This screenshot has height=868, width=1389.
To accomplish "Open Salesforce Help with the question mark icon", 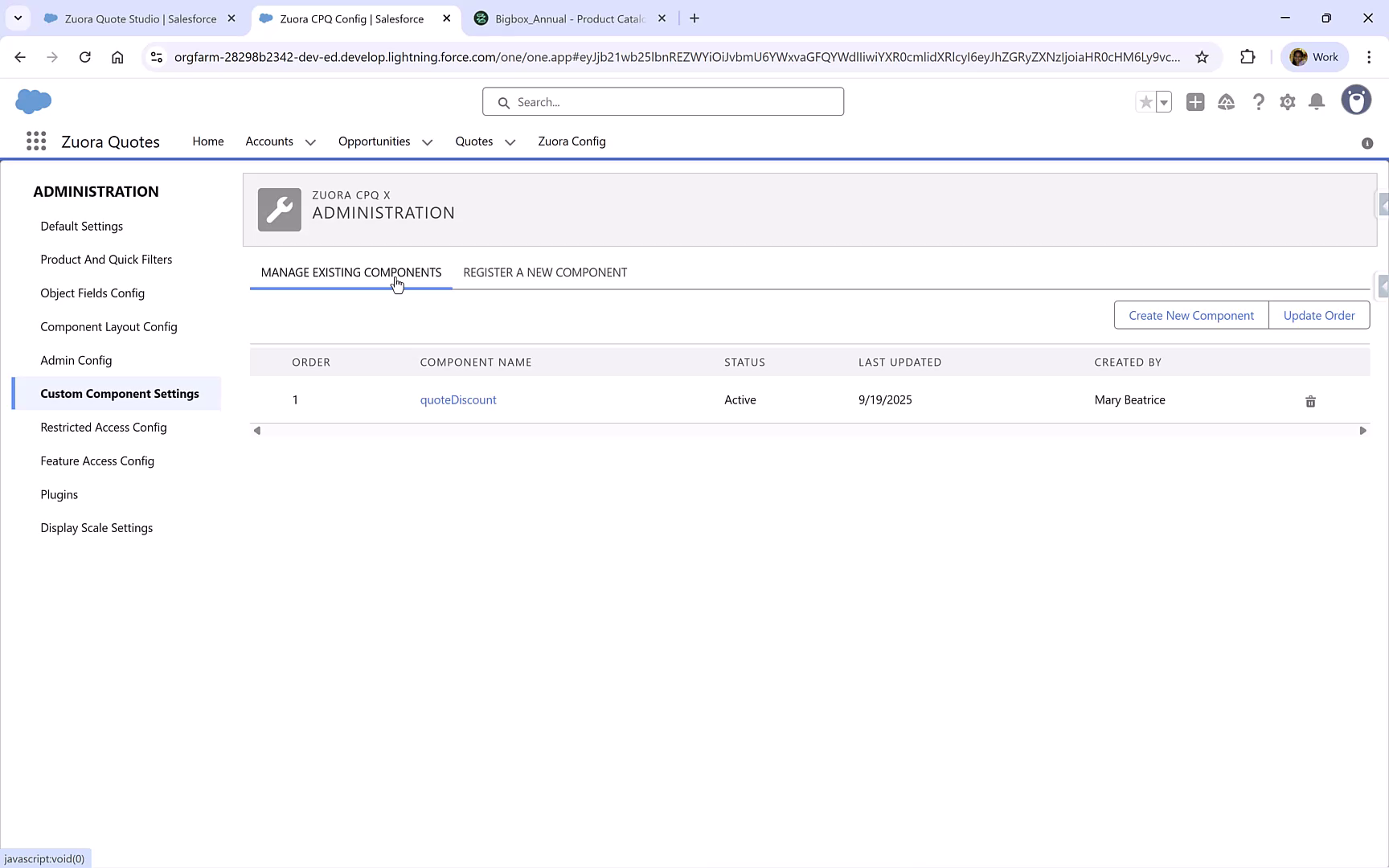I will coord(1259,102).
